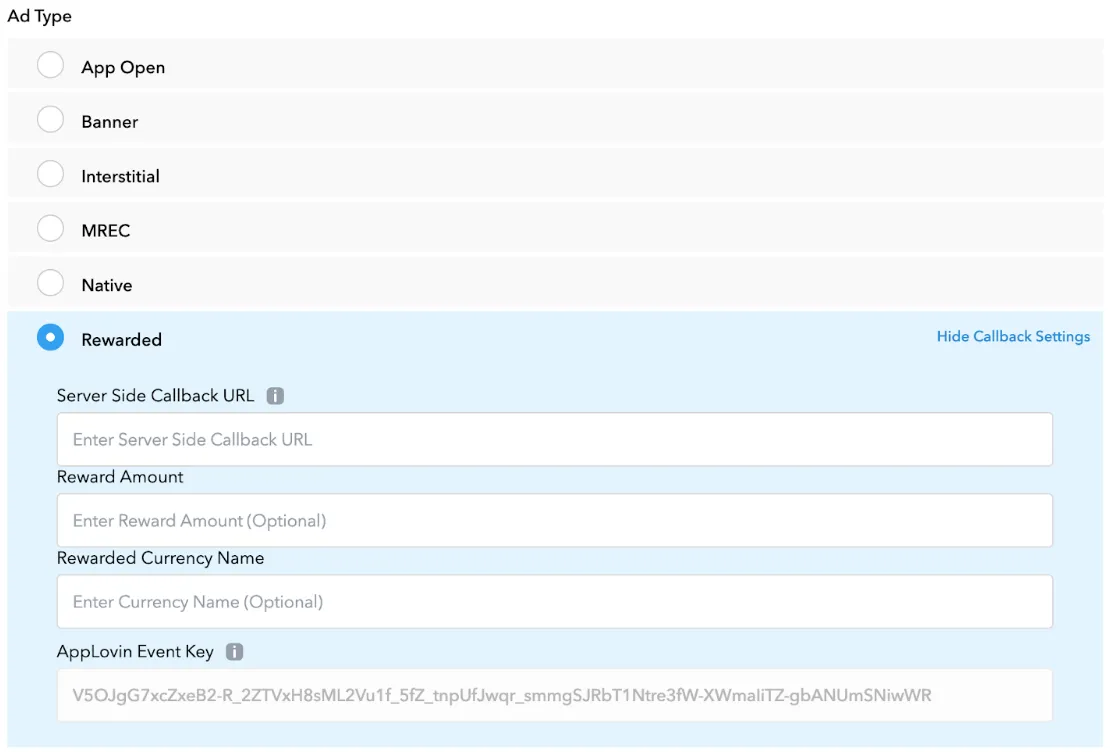Click the Reward Amount label
The height and width of the screenshot is (755, 1110).
coord(120,477)
